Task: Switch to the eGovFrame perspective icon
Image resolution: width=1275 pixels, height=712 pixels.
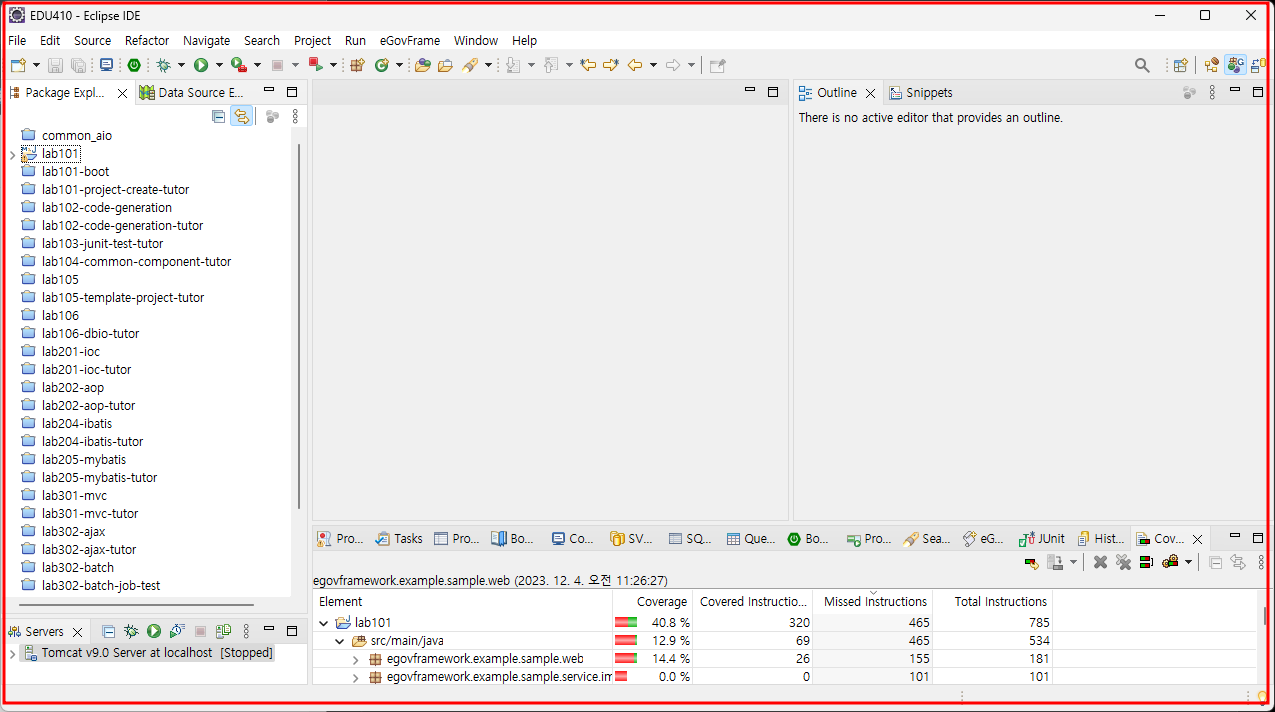Action: pyautogui.click(x=1236, y=65)
